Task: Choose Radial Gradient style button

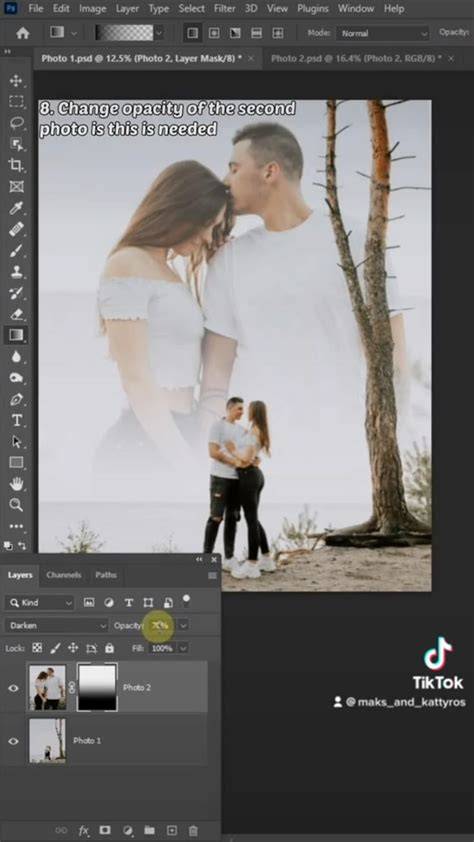Action: coord(214,33)
